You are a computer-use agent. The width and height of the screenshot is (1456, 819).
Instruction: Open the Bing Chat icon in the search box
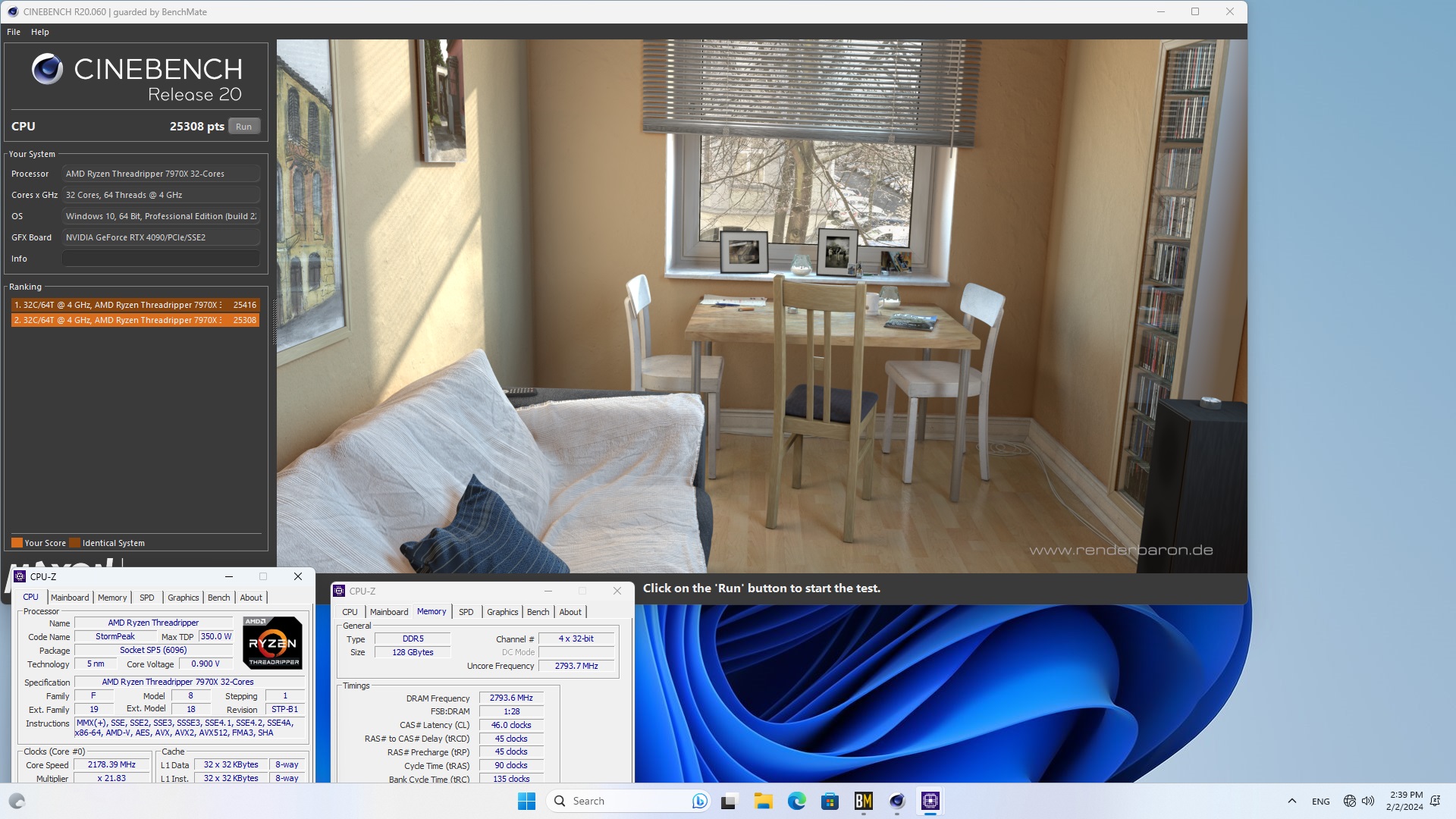pos(699,801)
